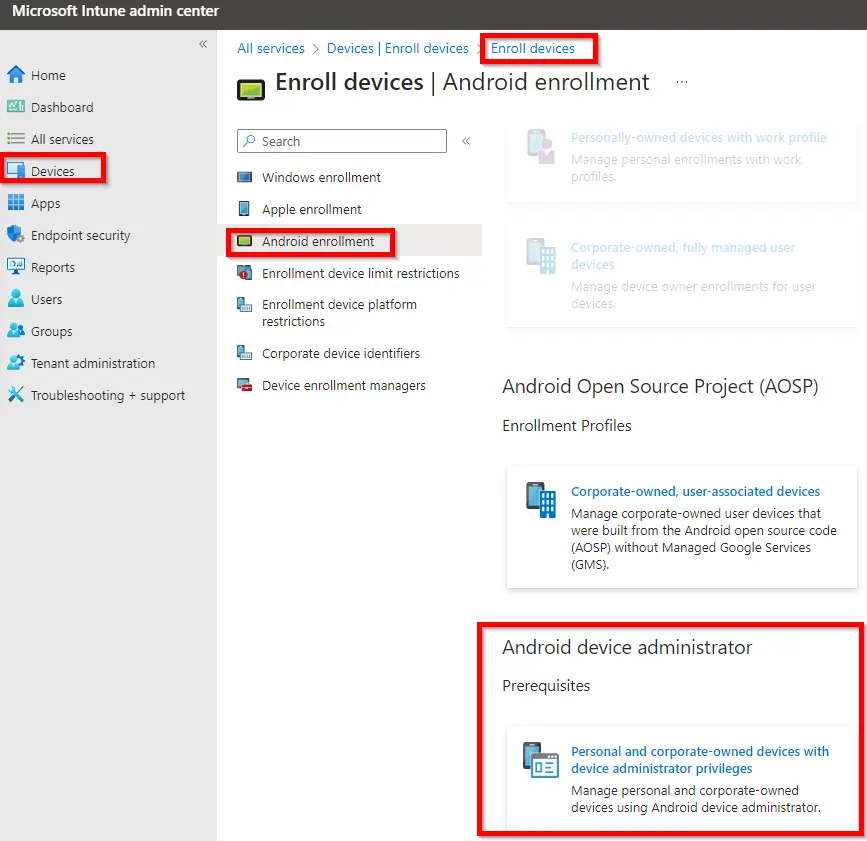The width and height of the screenshot is (867, 841).
Task: Open Corporate-owned, fully managed user devices link
Action: (683, 255)
